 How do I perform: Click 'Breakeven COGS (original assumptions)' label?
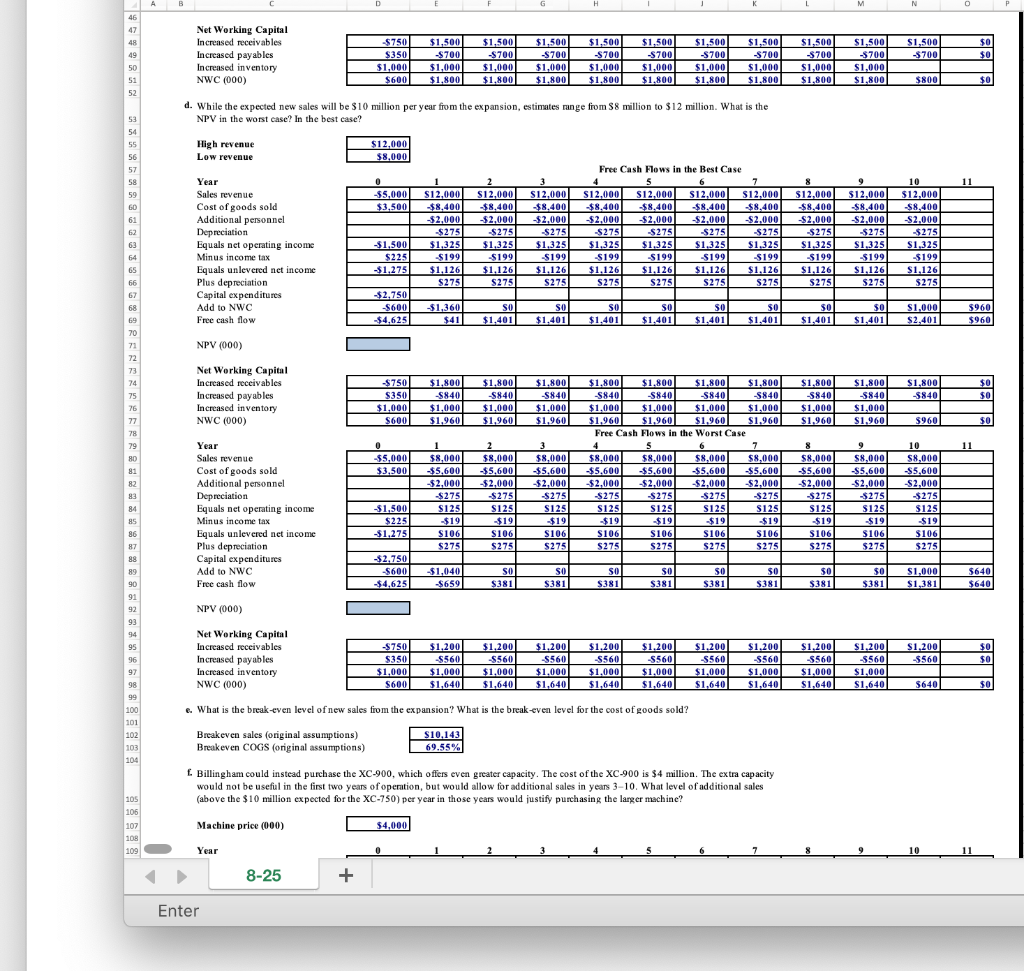click(281, 747)
